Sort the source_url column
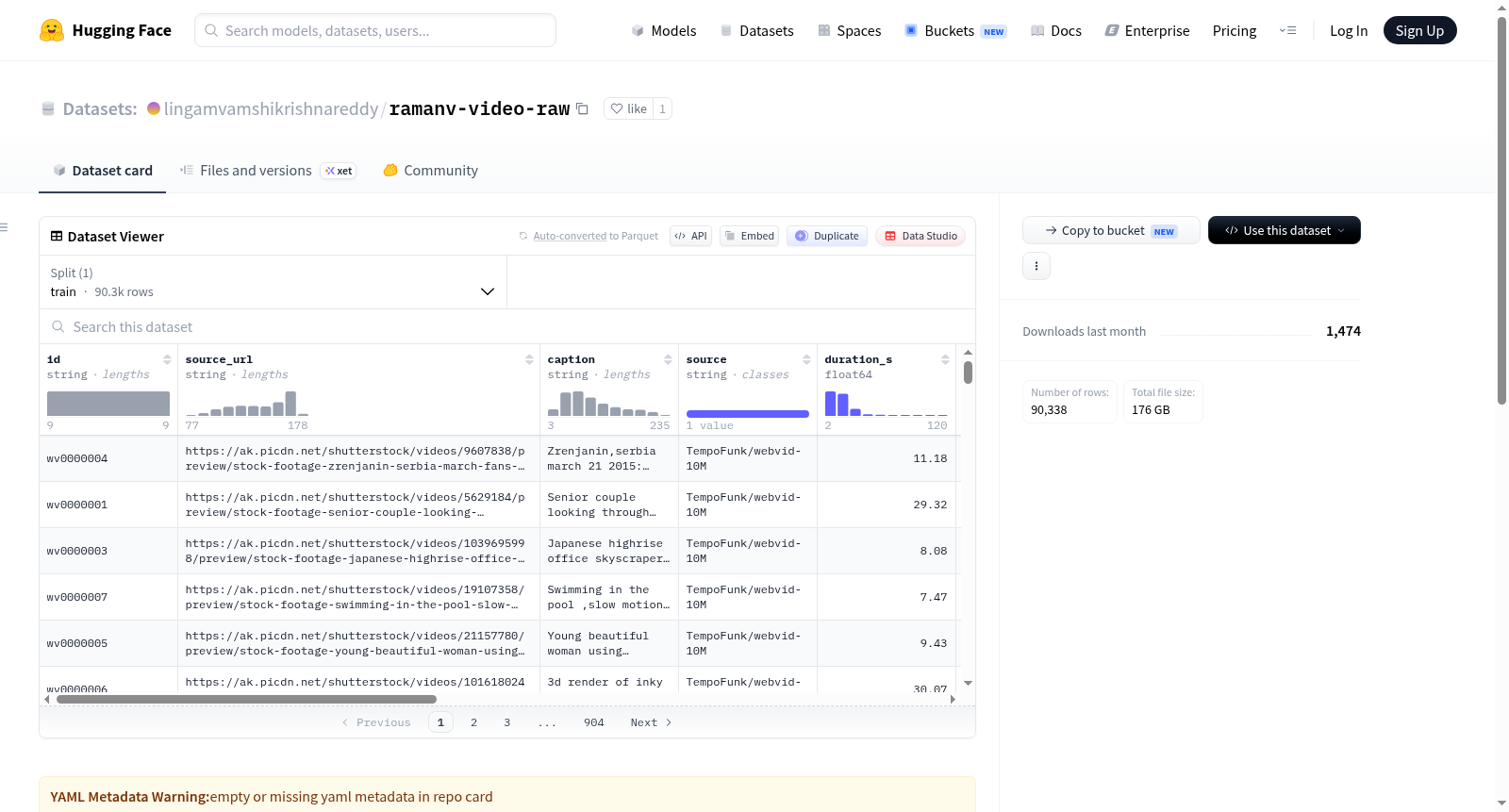Image resolution: width=1509 pixels, height=812 pixels. (529, 359)
